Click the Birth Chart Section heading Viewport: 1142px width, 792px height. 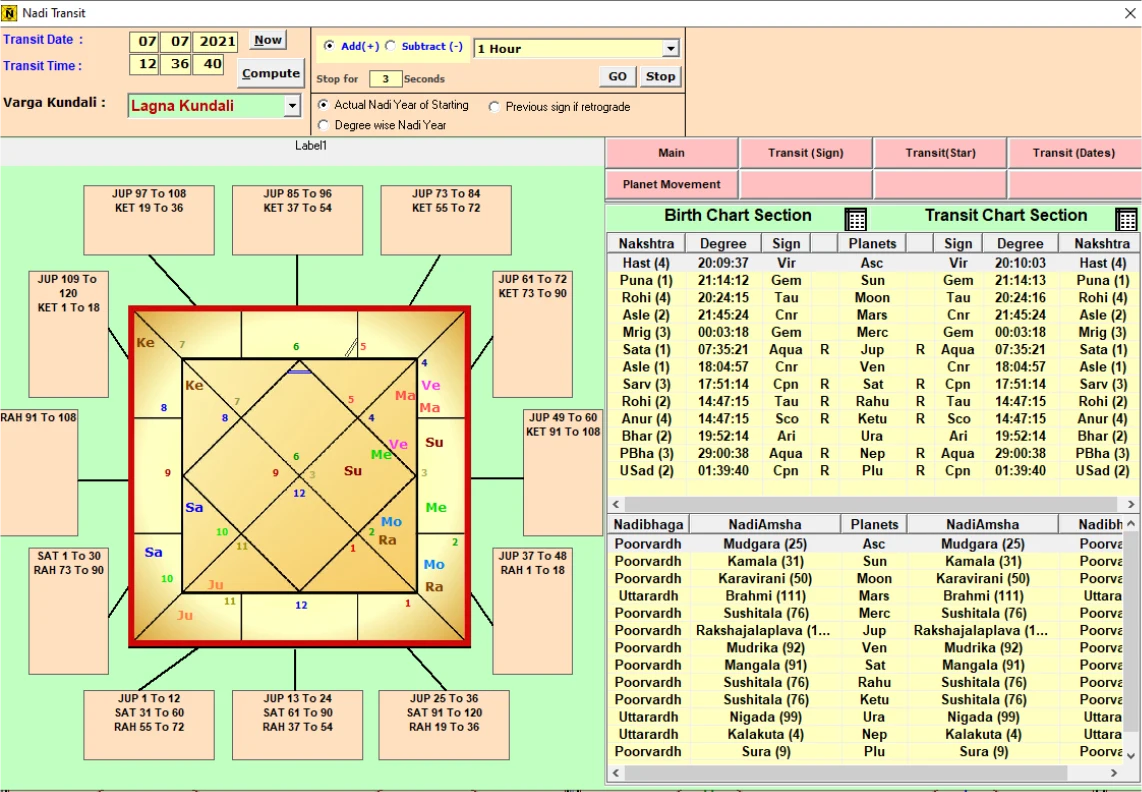[x=738, y=216]
